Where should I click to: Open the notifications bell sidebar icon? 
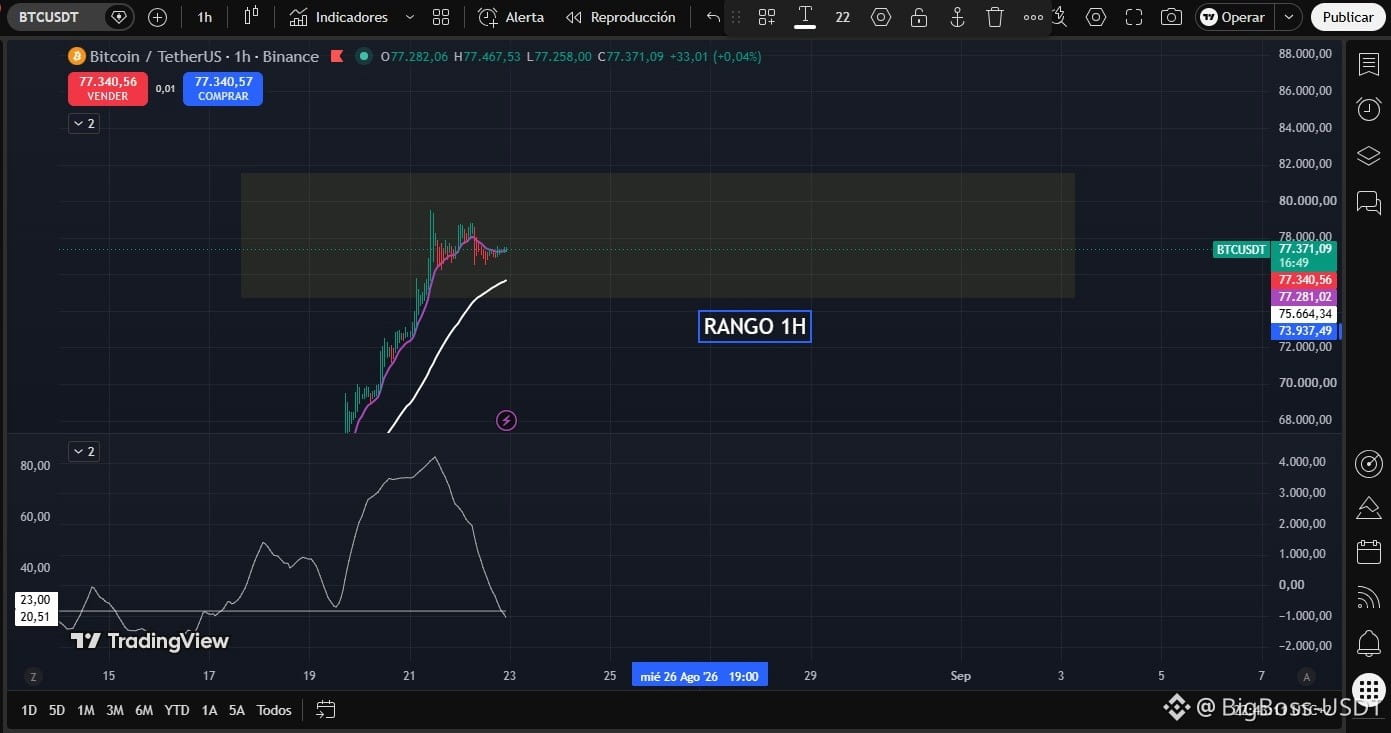tap(1368, 643)
